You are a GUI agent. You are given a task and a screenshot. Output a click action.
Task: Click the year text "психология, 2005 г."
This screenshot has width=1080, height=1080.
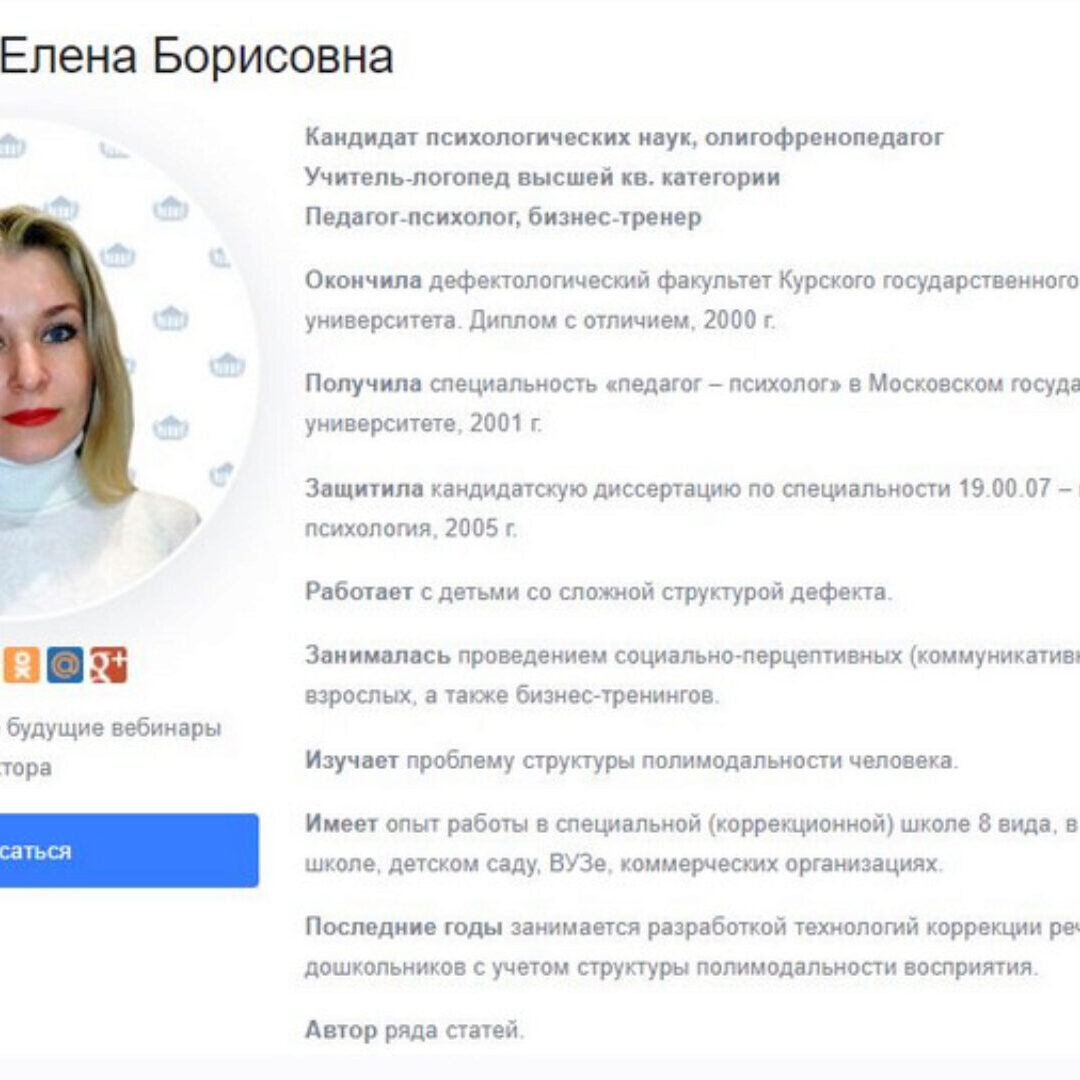pos(411,528)
